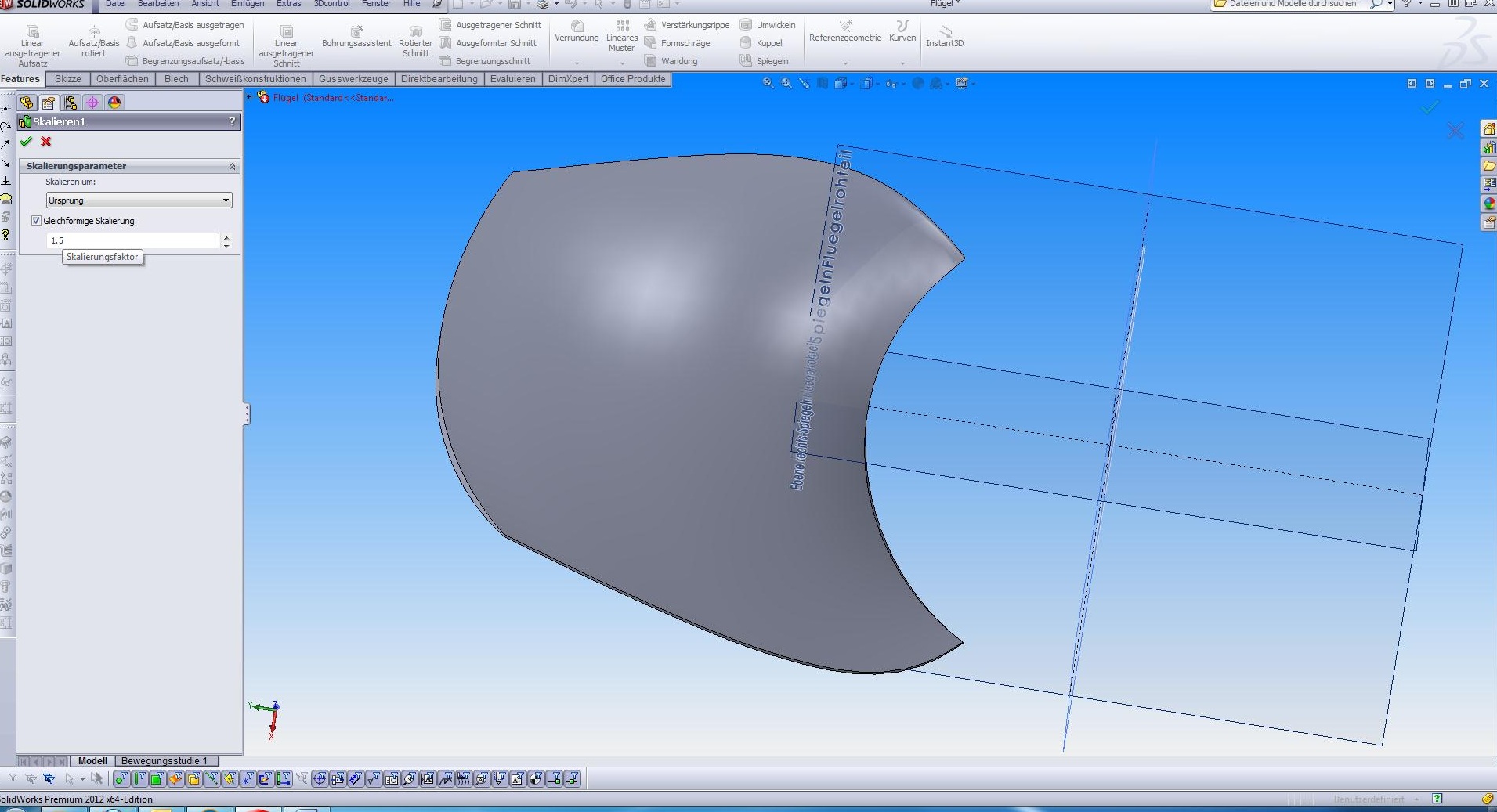Expand the Flügel flyout feature tree

(x=250, y=98)
